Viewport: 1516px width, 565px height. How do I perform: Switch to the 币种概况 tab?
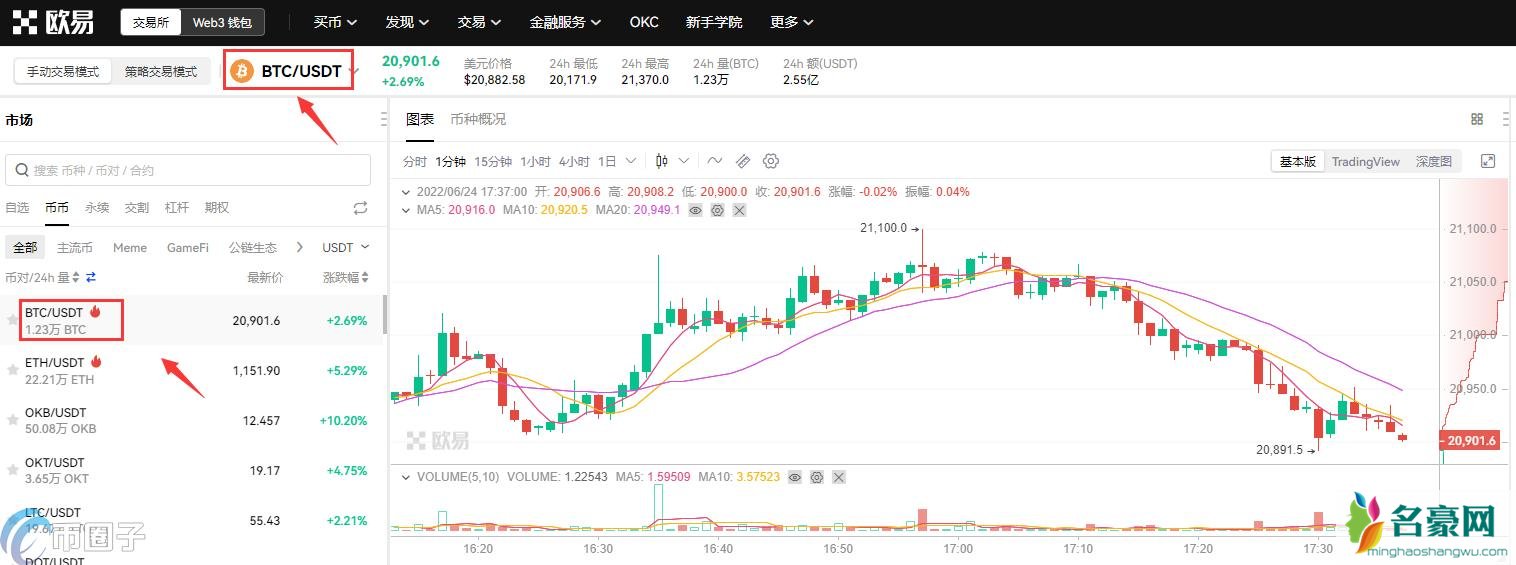point(478,119)
